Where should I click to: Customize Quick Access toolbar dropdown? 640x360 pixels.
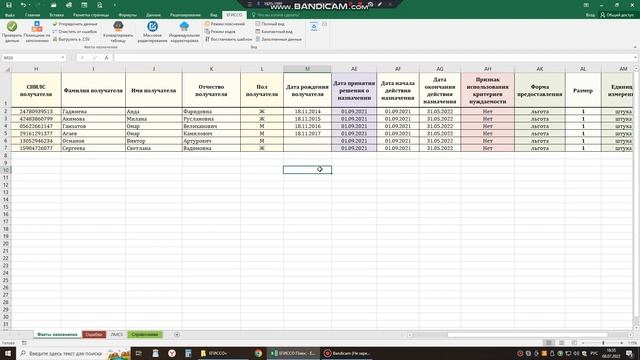pos(115,5)
